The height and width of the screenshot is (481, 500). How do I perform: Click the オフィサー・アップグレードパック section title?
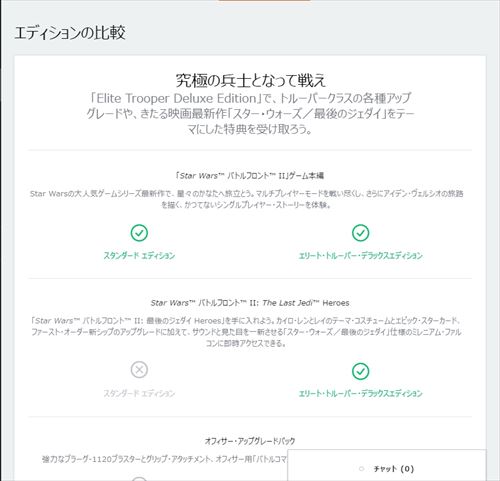(250, 441)
